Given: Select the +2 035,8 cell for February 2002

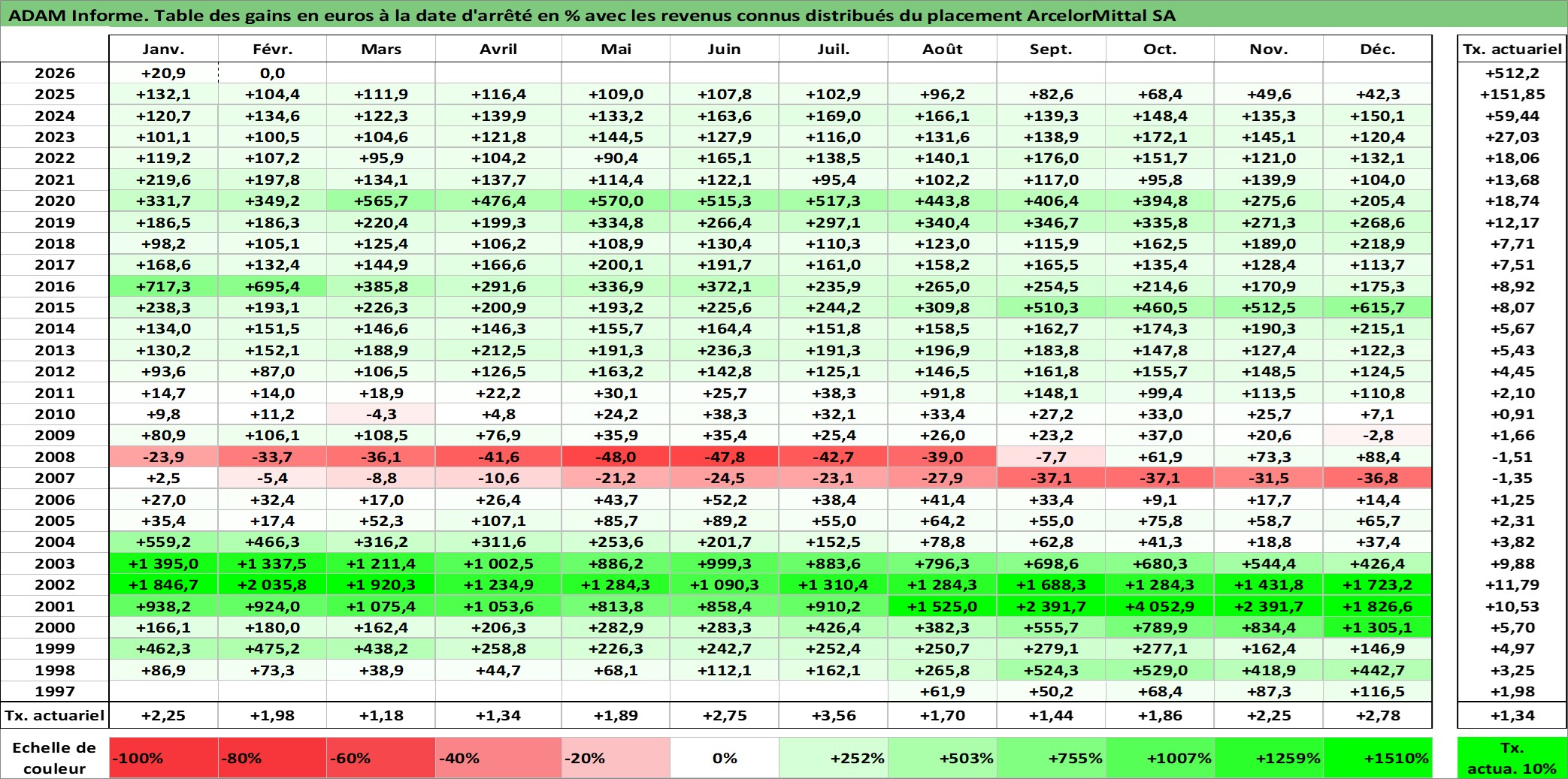Looking at the screenshot, I should (x=272, y=584).
